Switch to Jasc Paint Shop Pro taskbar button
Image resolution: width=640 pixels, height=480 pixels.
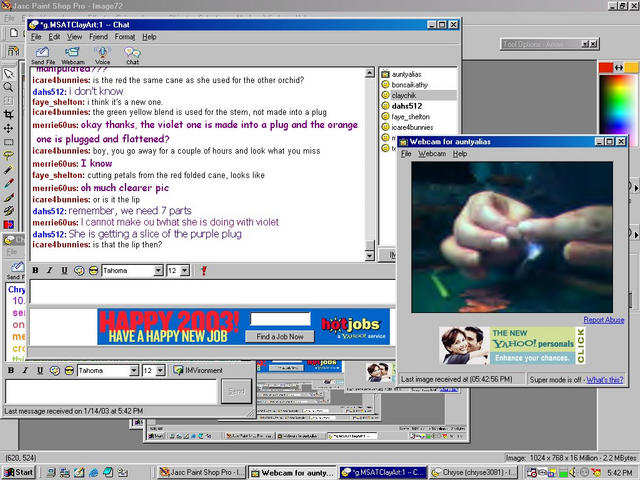point(202,472)
